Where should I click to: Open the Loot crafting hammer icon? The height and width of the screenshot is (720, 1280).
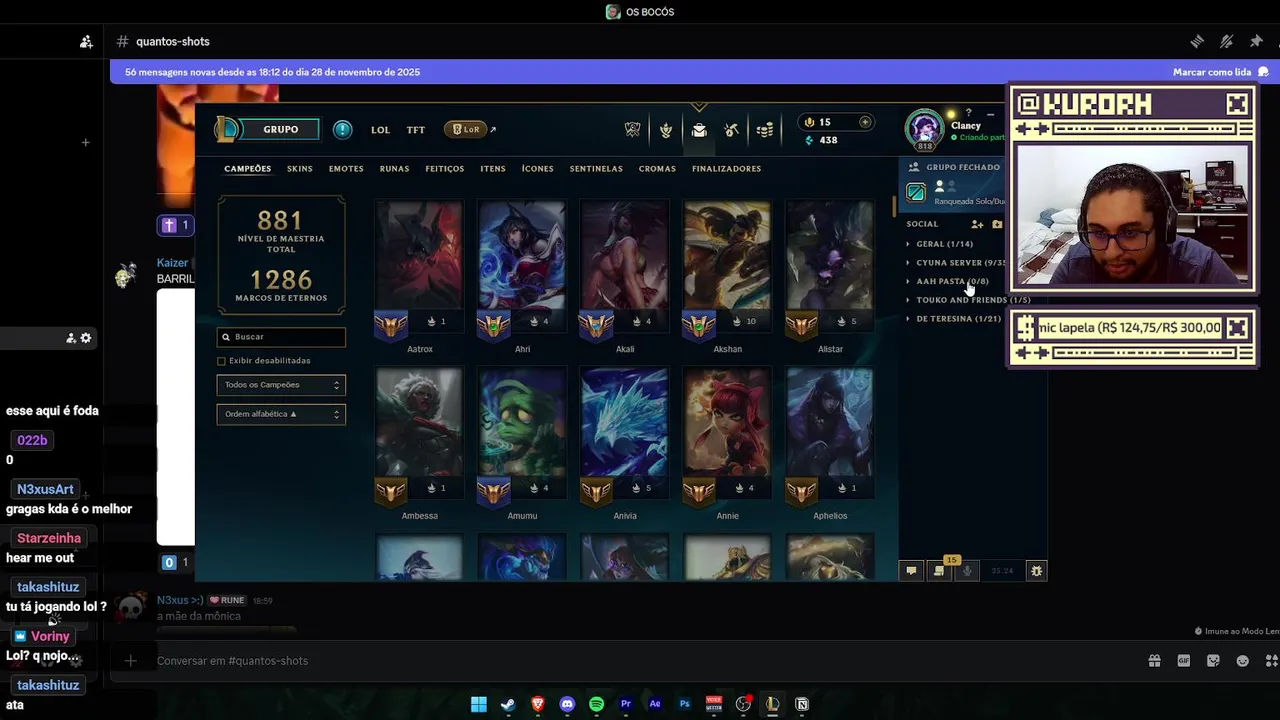[732, 130]
